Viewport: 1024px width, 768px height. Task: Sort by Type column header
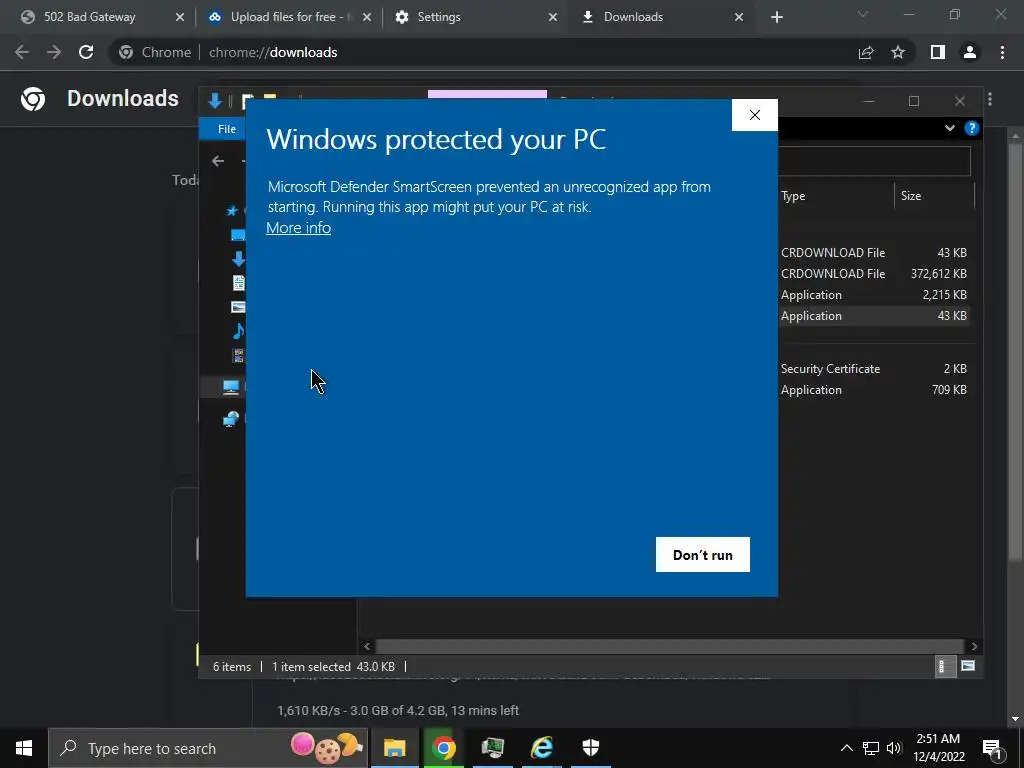click(836, 196)
